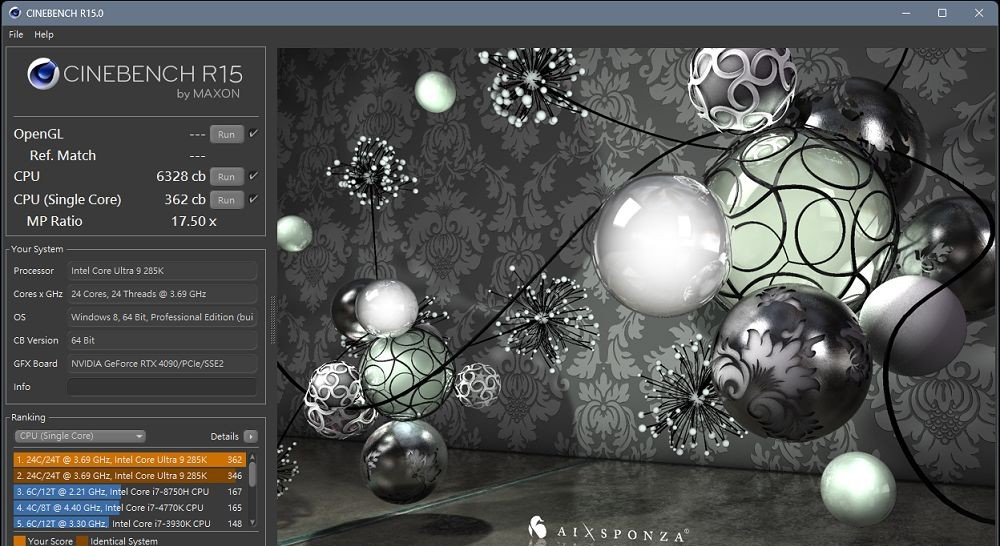
Task: Select ranking entry Core i7-3930K CPU
Action: click(129, 523)
